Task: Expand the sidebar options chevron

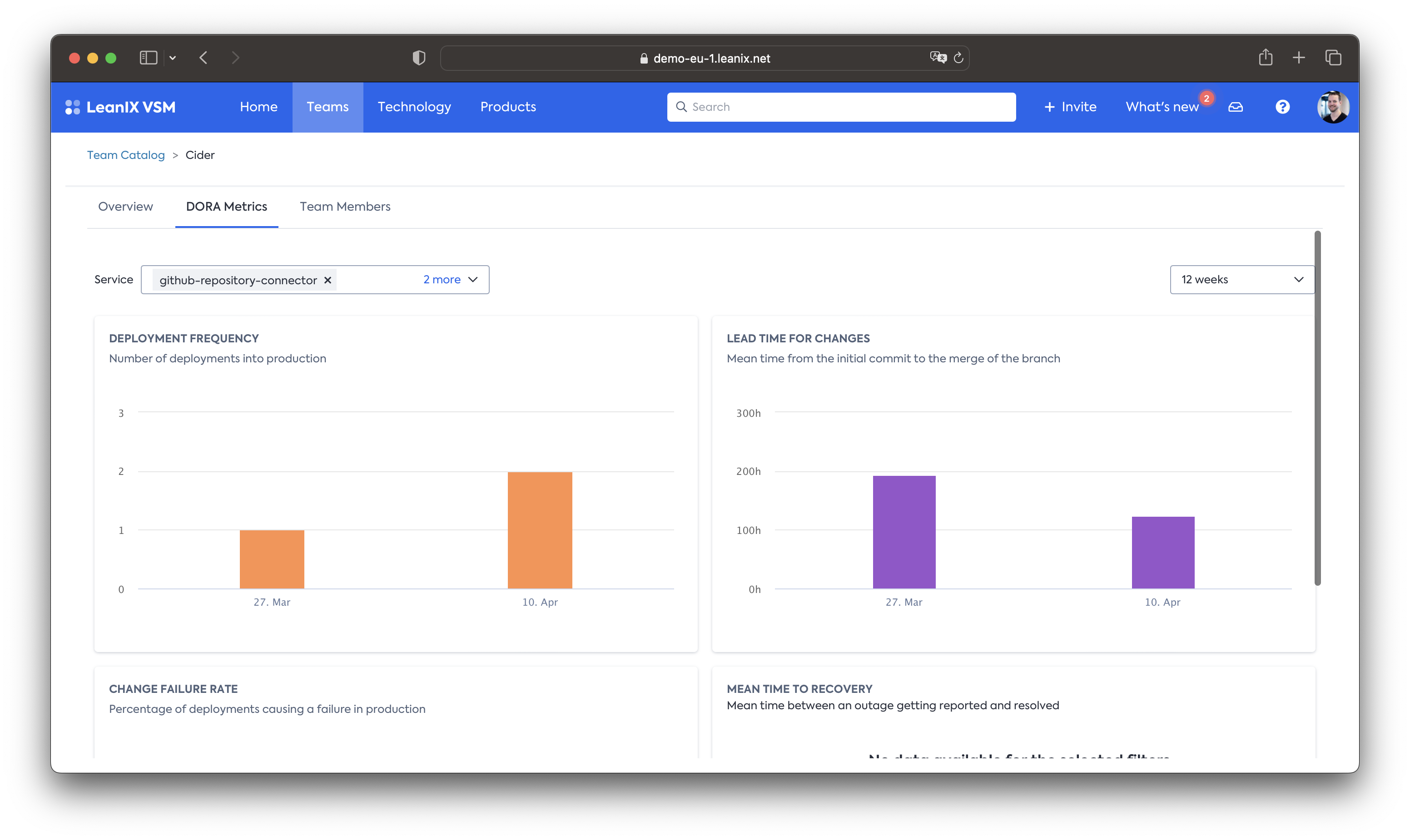Action: tap(173, 58)
